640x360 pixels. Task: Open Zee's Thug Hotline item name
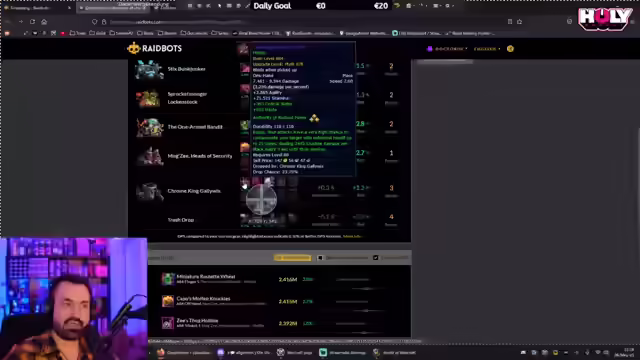pyautogui.click(x=197, y=321)
